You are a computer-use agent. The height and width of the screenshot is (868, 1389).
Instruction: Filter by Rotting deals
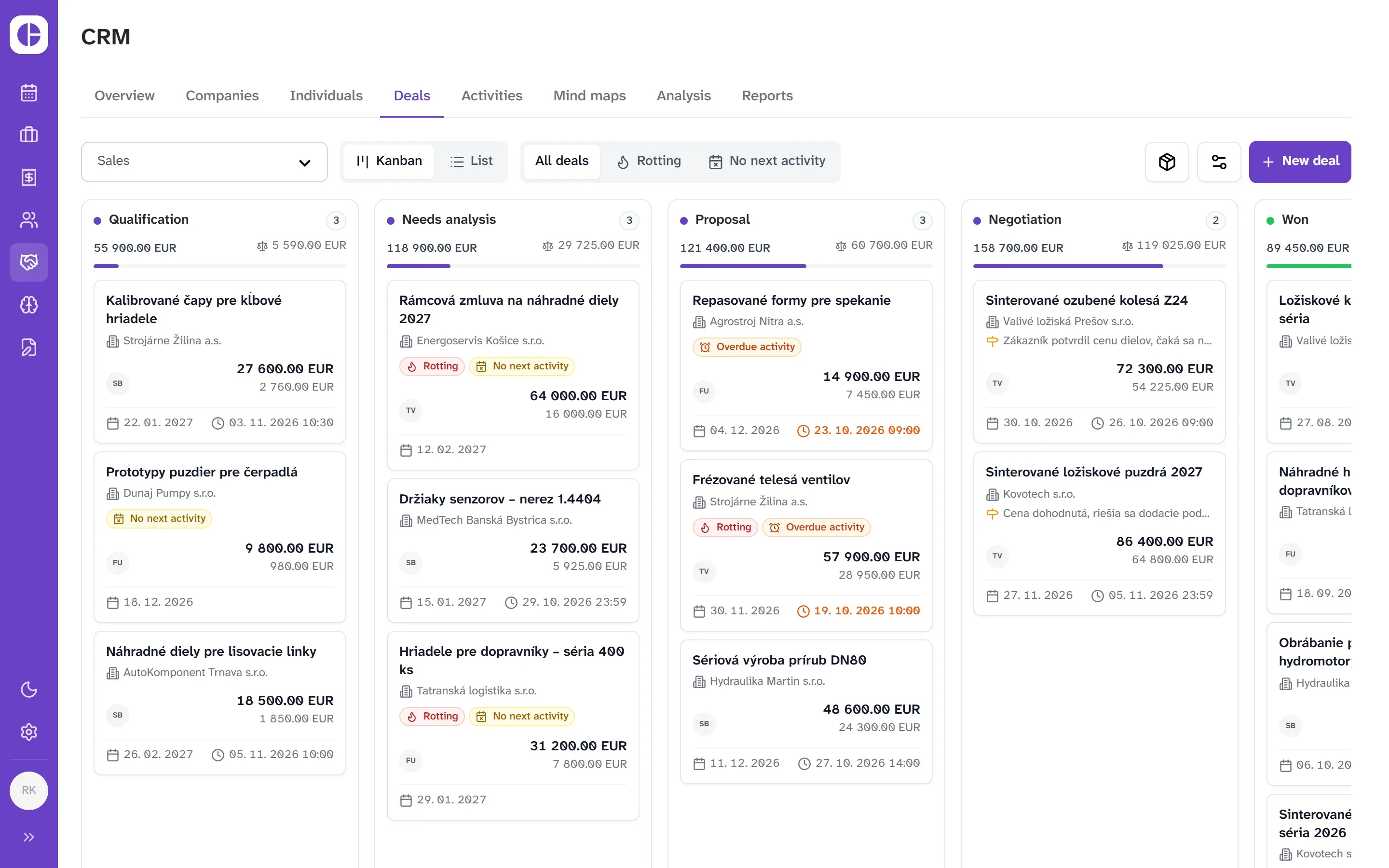click(x=649, y=162)
